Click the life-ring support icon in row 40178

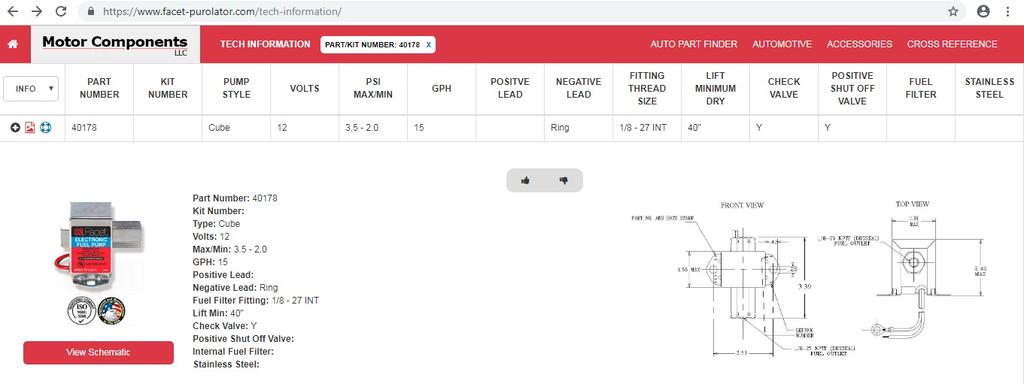(x=45, y=128)
